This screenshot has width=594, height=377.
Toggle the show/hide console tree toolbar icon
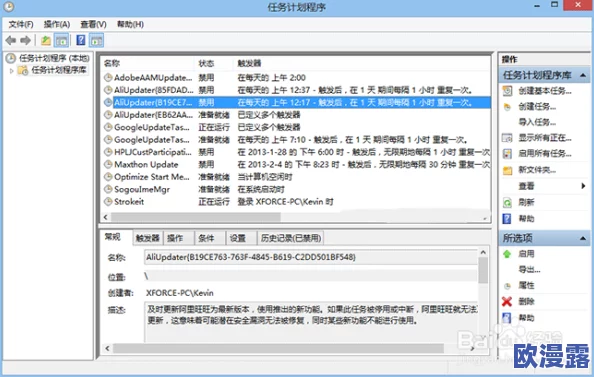61,40
